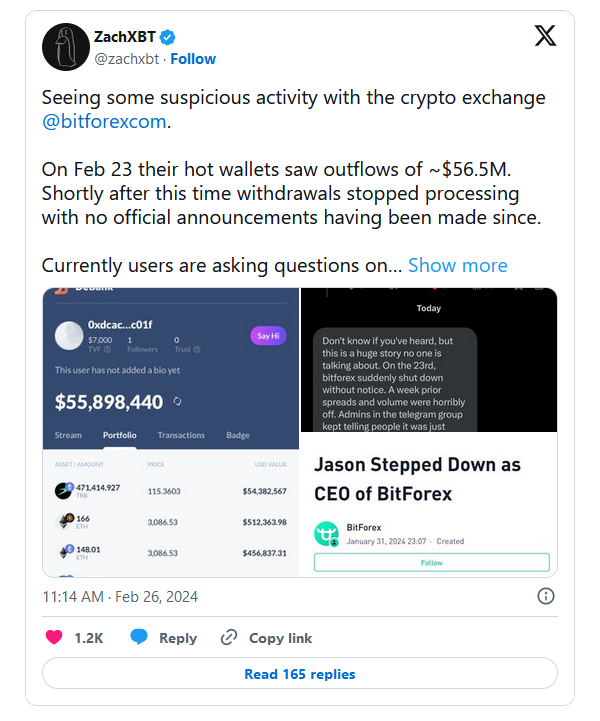Click the green Follow button under BitForex

click(431, 563)
